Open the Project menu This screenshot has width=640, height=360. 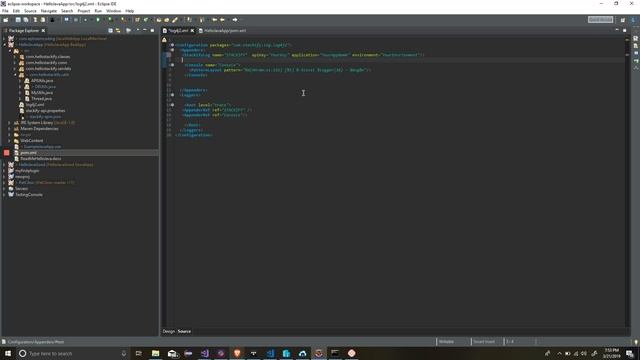coord(84,11)
